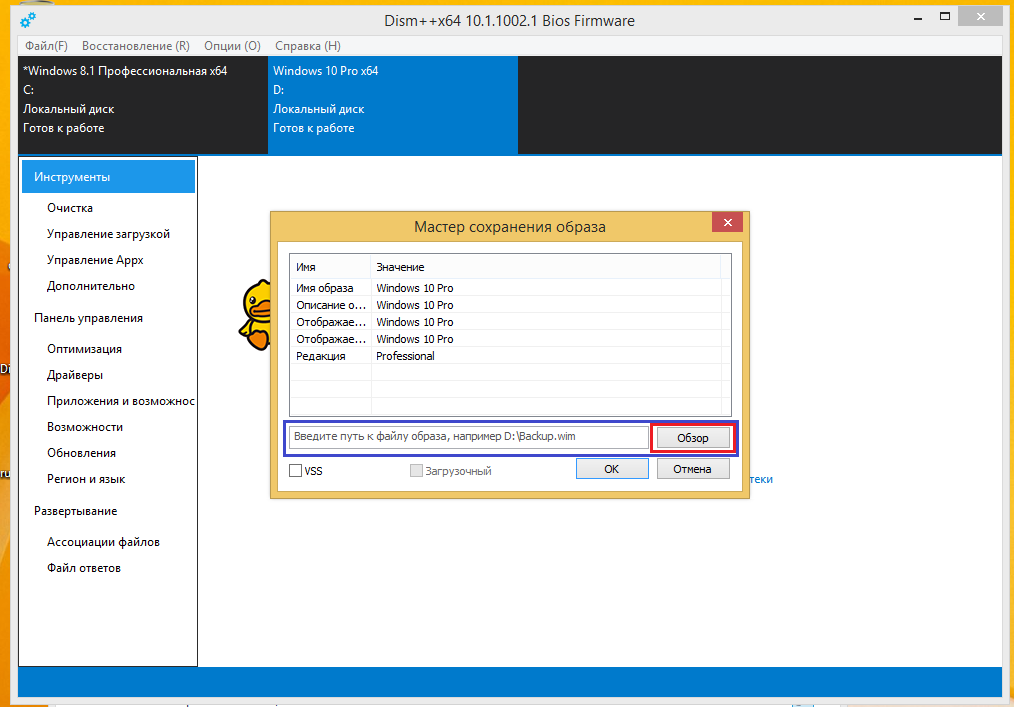This screenshot has height=707, width=1014.
Task: Open Регион и язык in the sidebar
Action: point(86,479)
